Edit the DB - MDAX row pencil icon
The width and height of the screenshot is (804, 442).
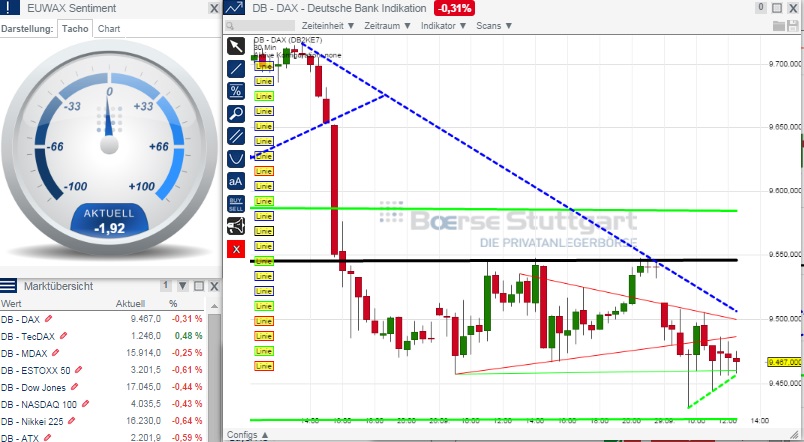click(x=55, y=353)
